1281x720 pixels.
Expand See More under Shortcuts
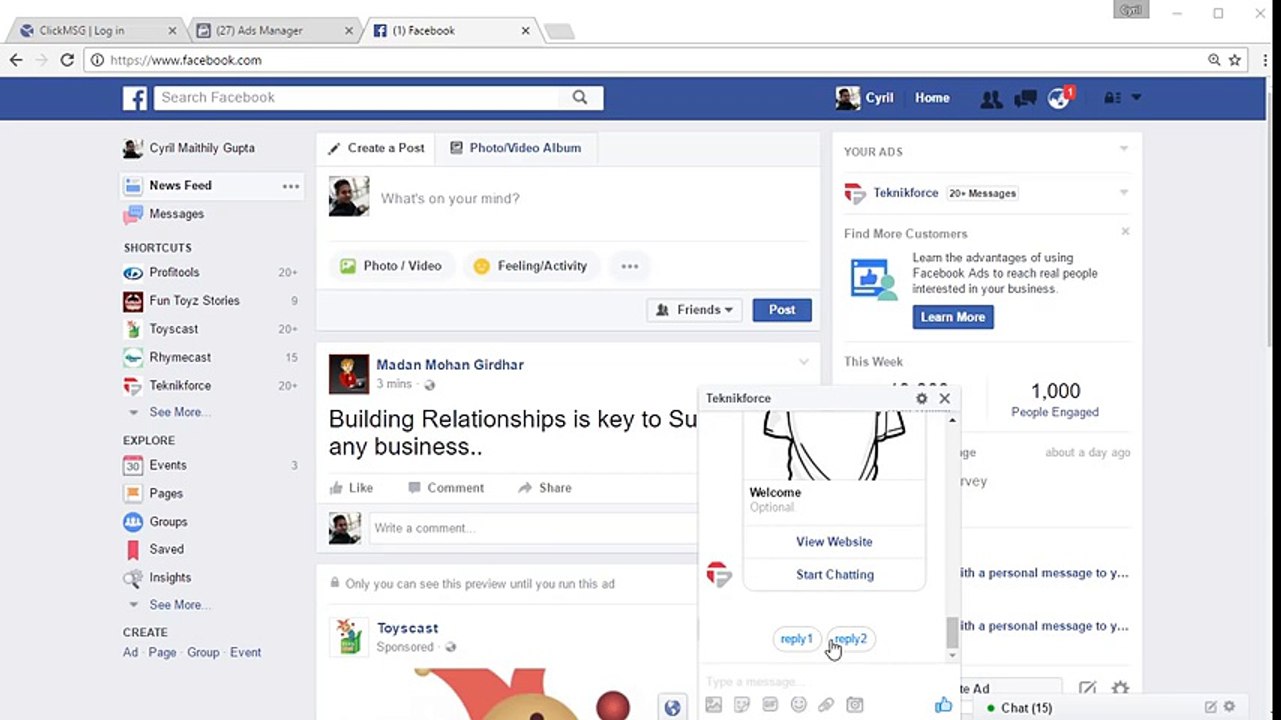[179, 412]
